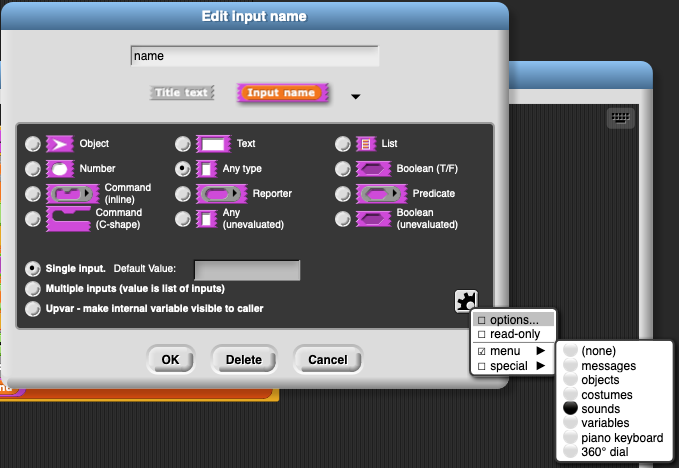This screenshot has height=468, width=679.
Task: Click the Boolean (T/F) hexagon icon
Action: pyautogui.click(x=373, y=169)
